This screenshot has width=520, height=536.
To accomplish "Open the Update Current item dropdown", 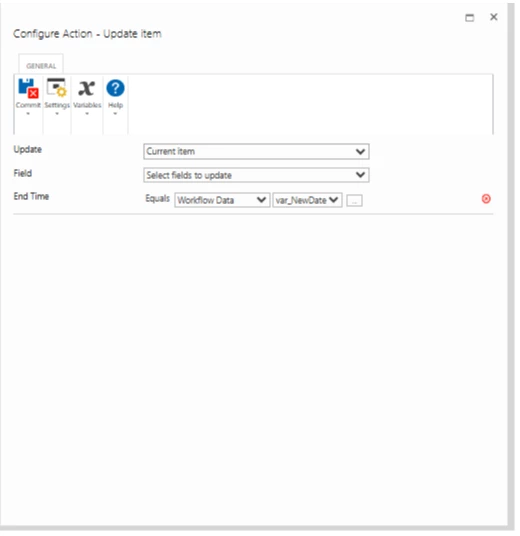I will tap(256, 151).
